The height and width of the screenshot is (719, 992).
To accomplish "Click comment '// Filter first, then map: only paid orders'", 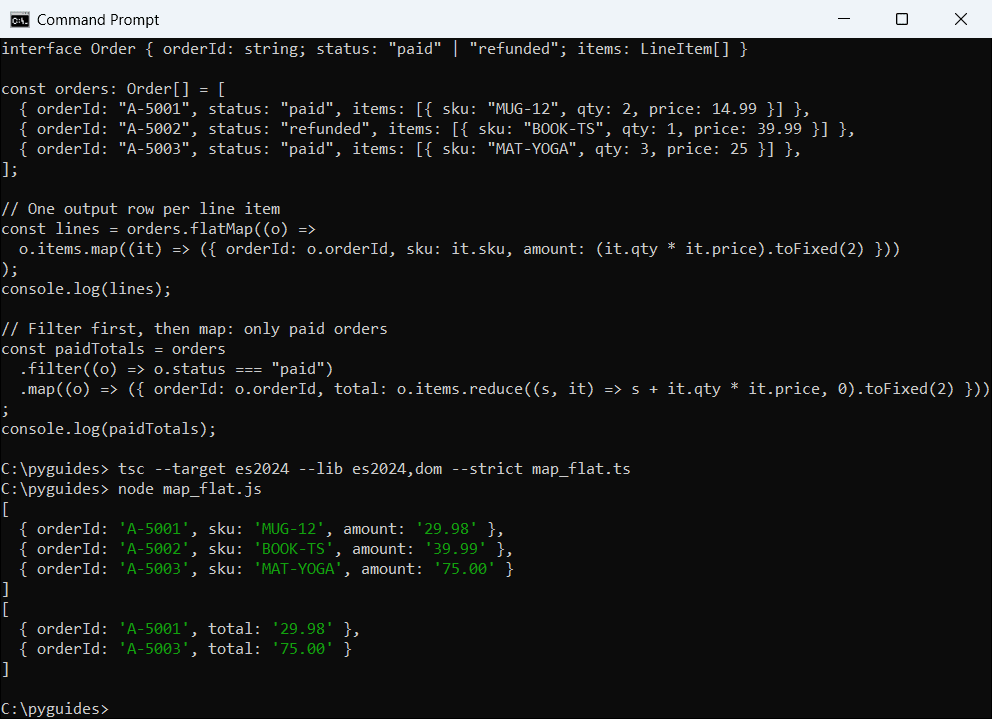I will point(194,328).
